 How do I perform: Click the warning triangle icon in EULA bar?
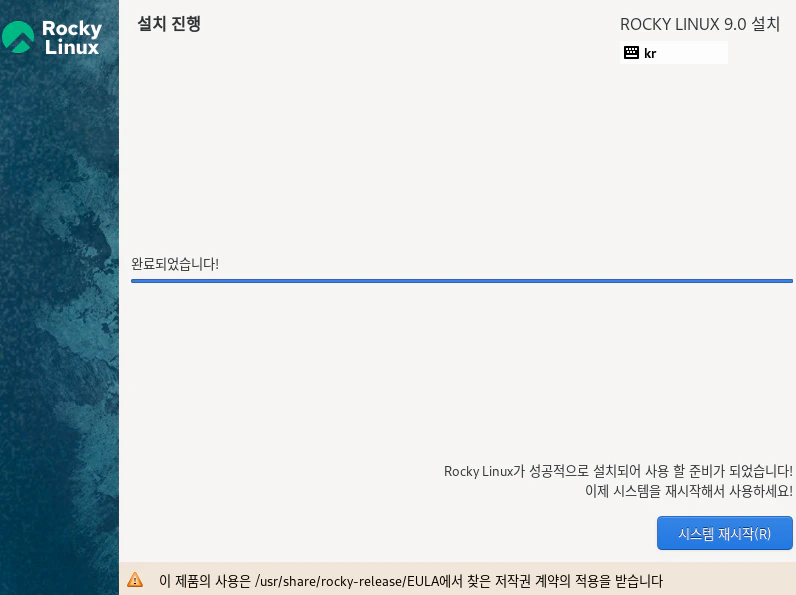(135, 580)
